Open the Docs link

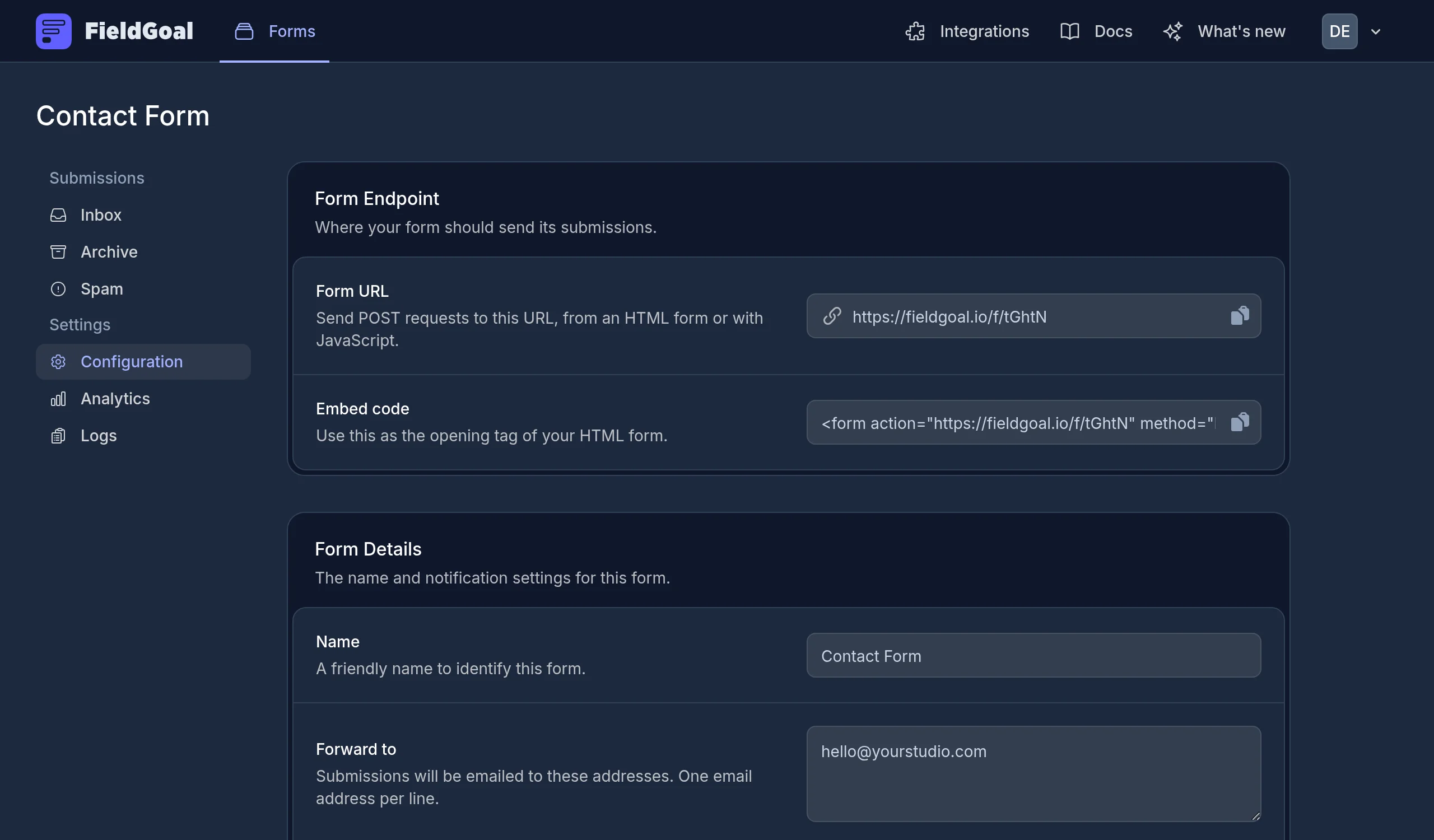pos(1097,31)
